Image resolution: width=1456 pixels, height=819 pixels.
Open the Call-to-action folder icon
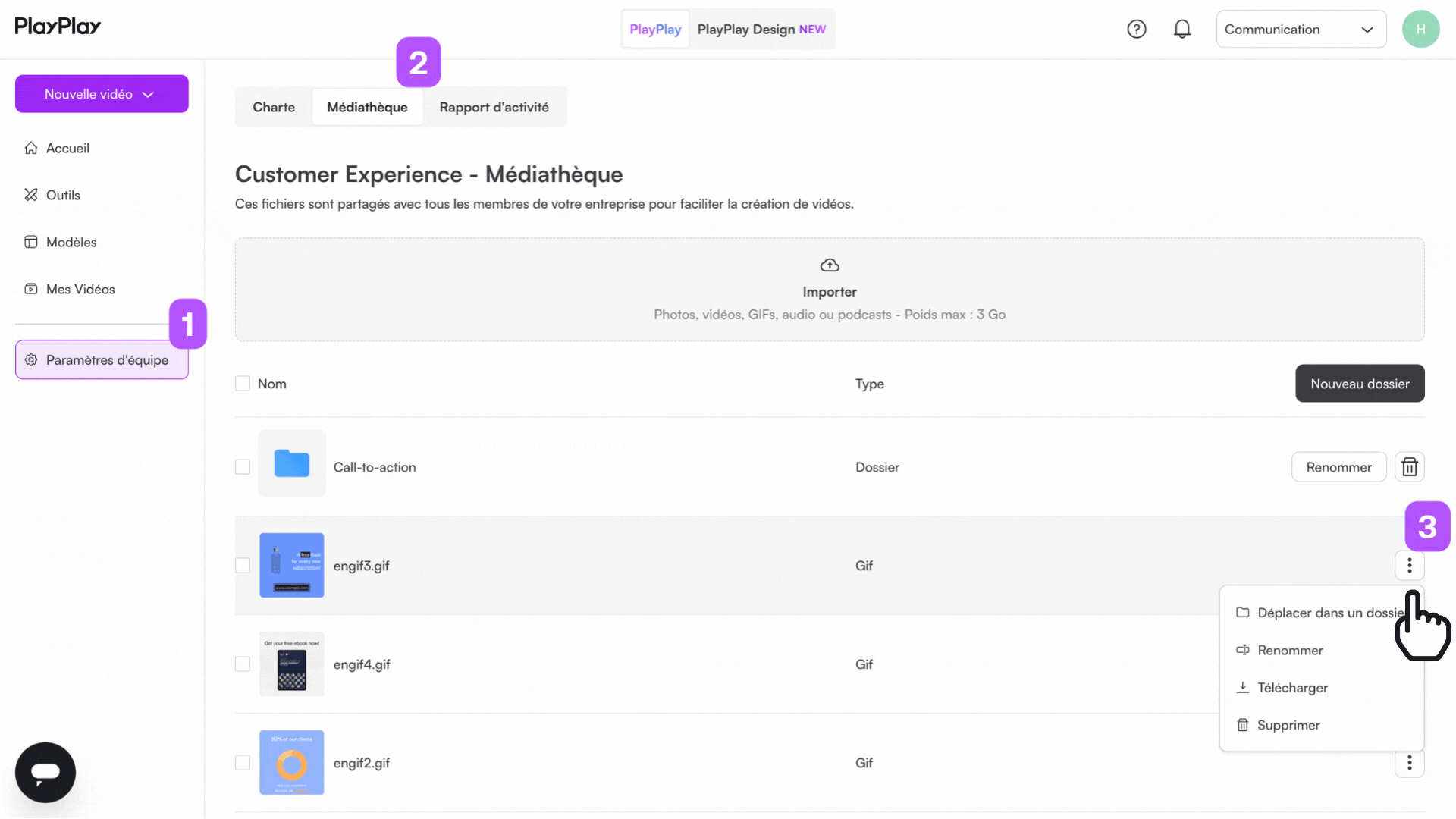coord(292,463)
